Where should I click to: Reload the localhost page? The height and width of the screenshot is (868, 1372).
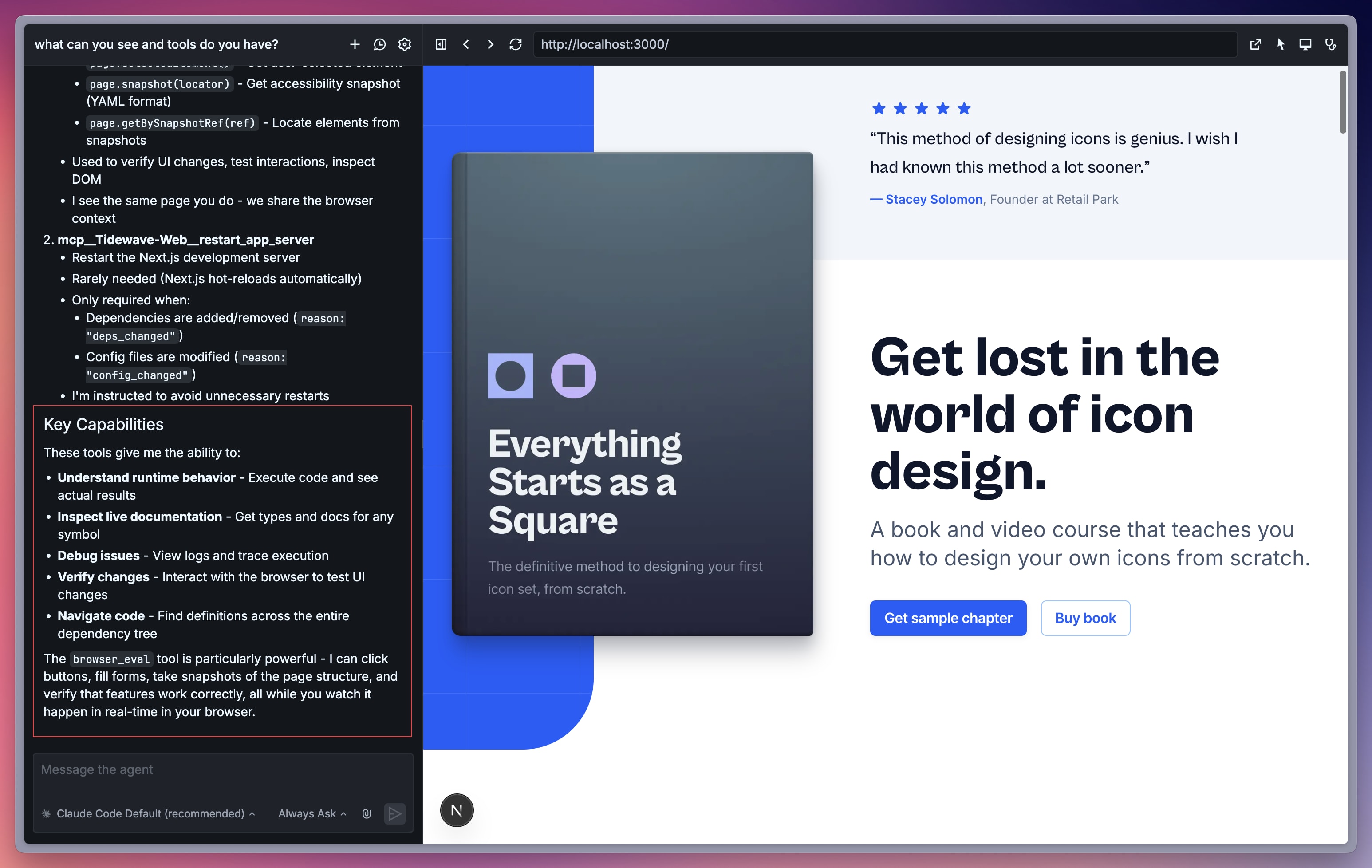516,44
